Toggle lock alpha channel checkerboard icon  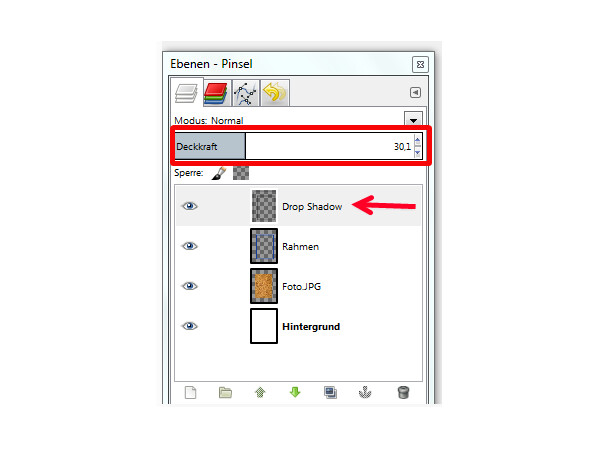click(241, 173)
